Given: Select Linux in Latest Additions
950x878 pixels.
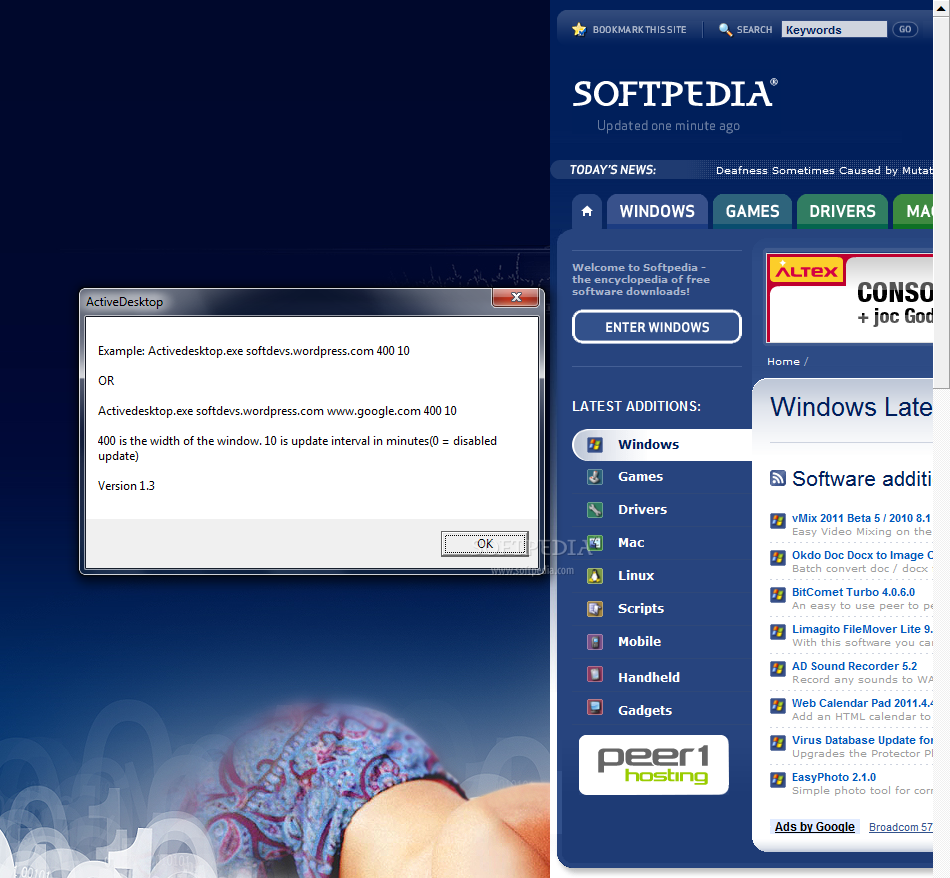Looking at the screenshot, I should tap(636, 576).
